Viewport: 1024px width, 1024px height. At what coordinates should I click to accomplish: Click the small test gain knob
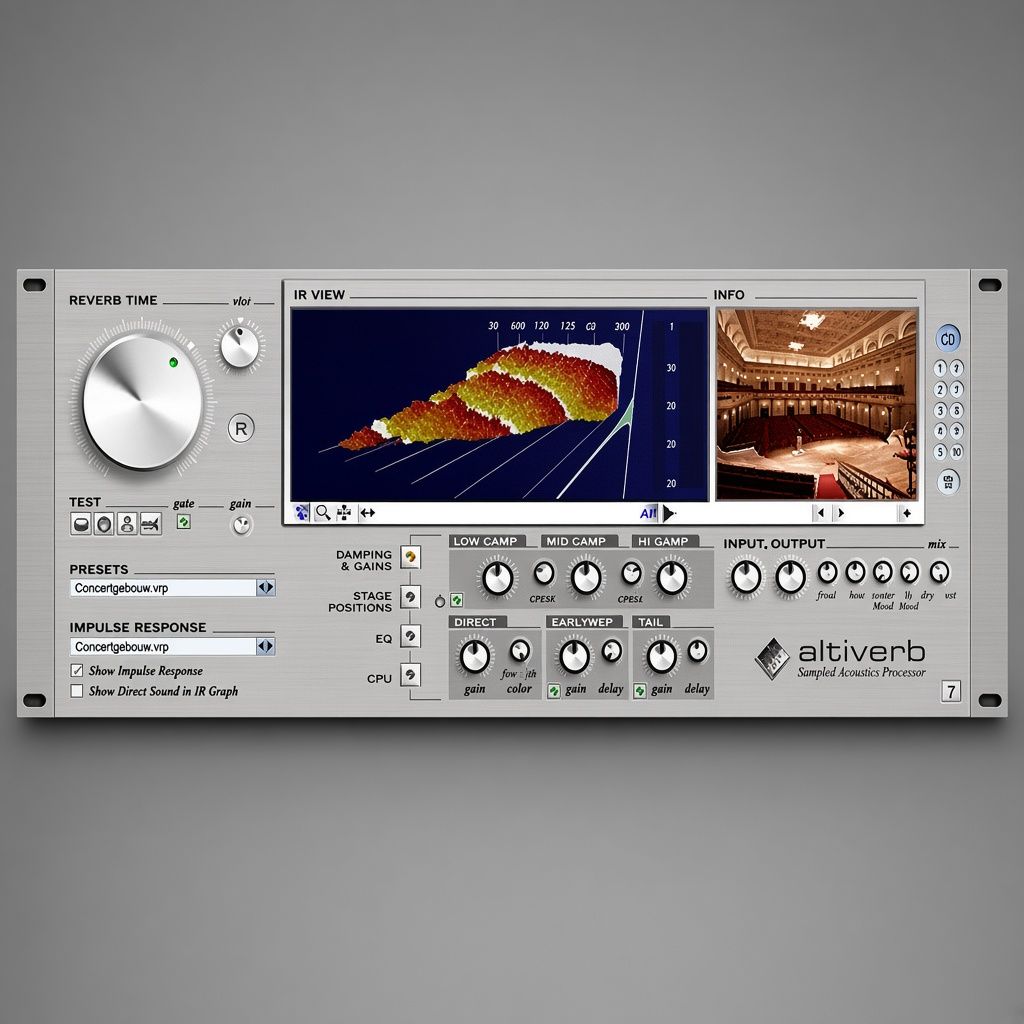(x=242, y=524)
